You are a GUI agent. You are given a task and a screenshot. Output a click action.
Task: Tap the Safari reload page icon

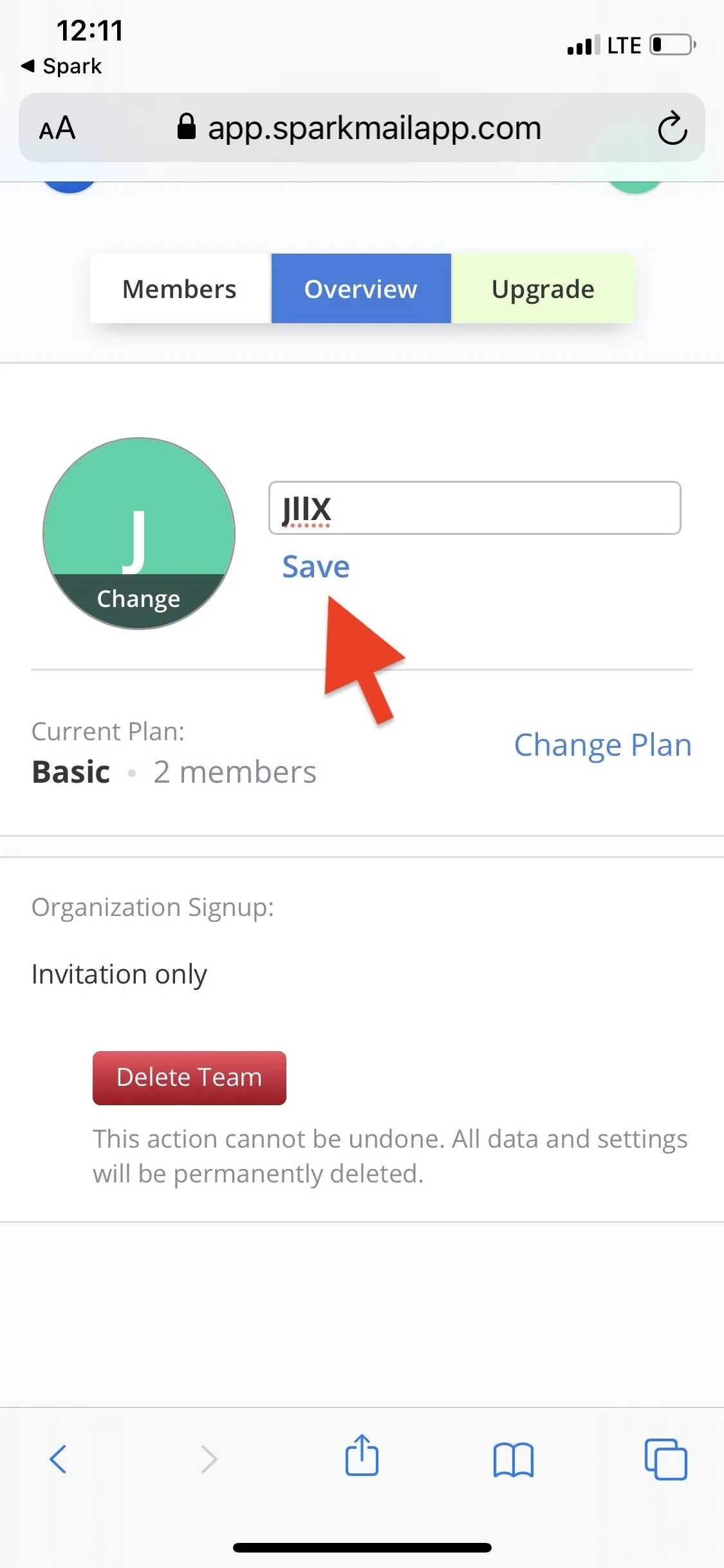[x=673, y=128]
